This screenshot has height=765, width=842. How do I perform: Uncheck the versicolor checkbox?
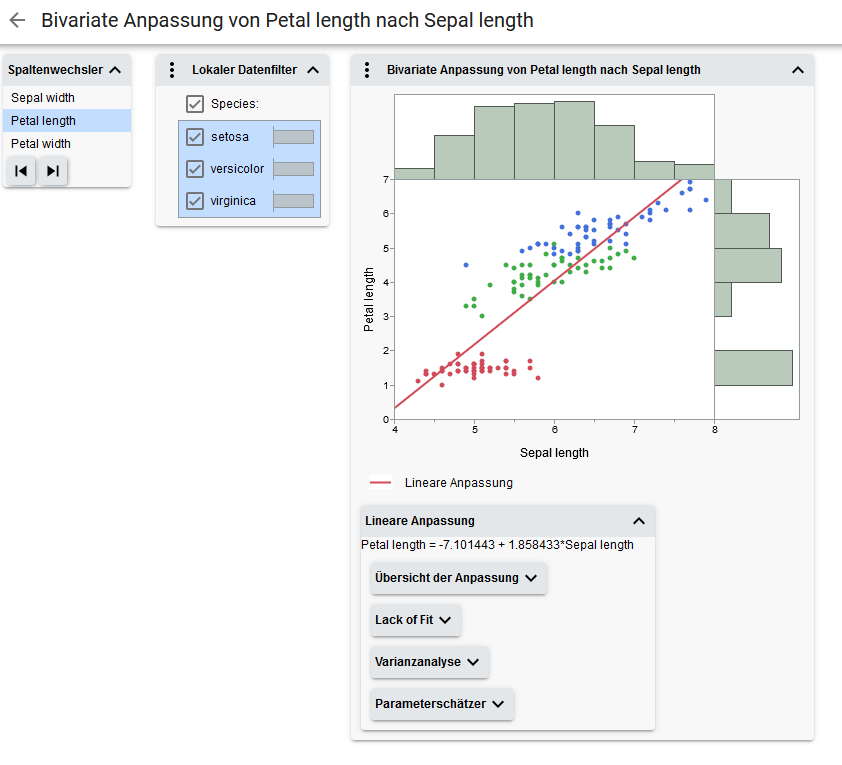[195, 169]
